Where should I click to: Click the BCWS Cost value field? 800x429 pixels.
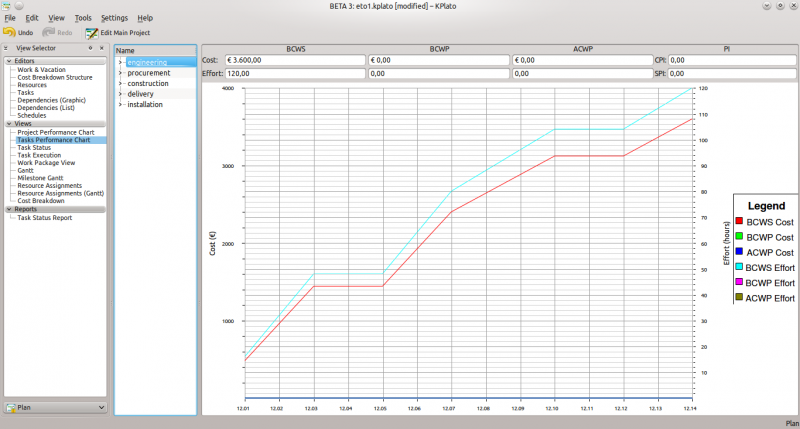point(296,60)
